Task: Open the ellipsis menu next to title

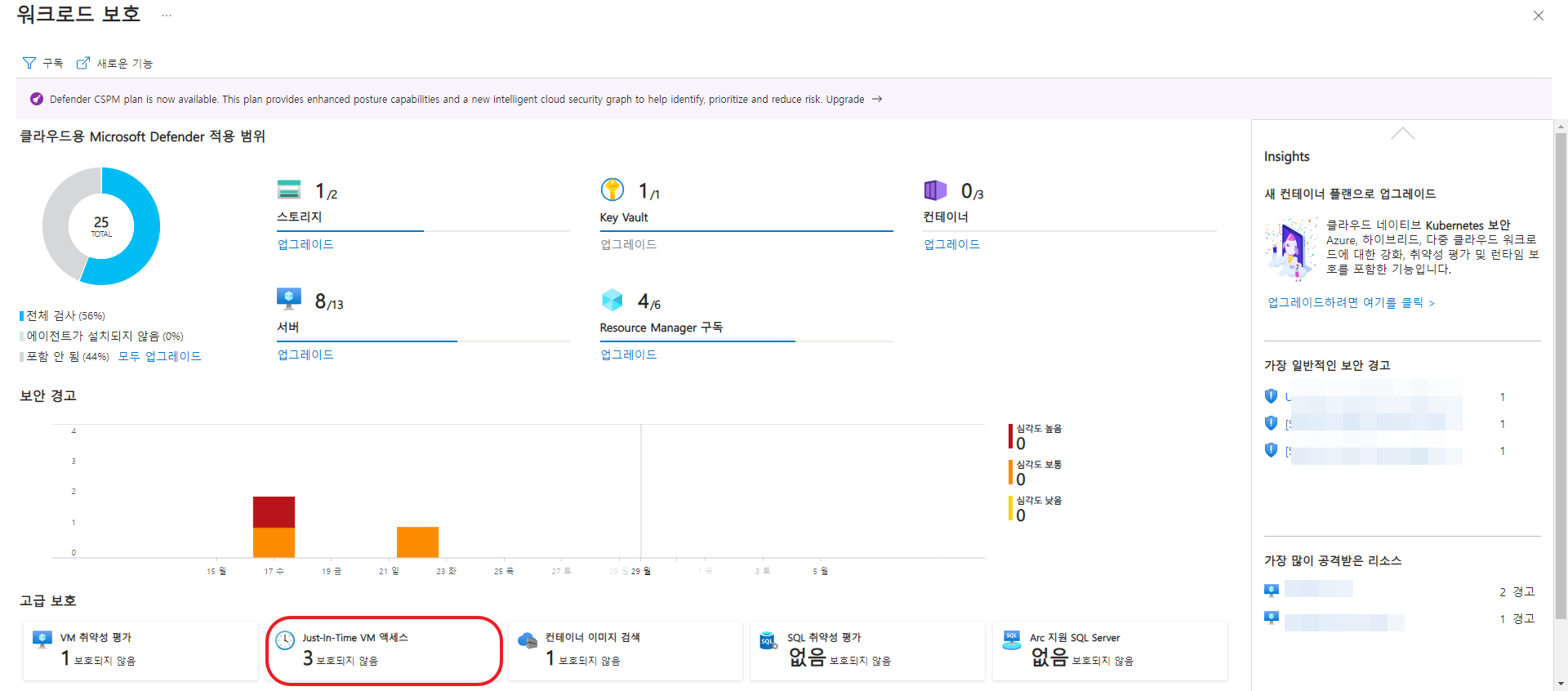Action: click(167, 16)
